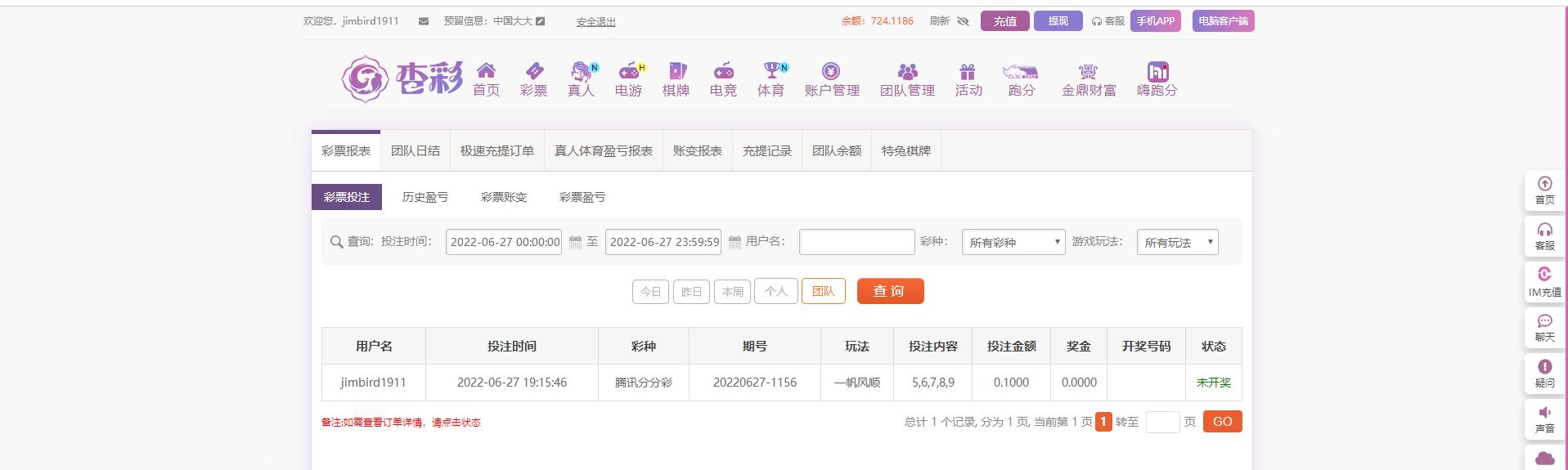1568x470 pixels.
Task: Open sidebar 疑问 help icon
Action: tap(1544, 366)
